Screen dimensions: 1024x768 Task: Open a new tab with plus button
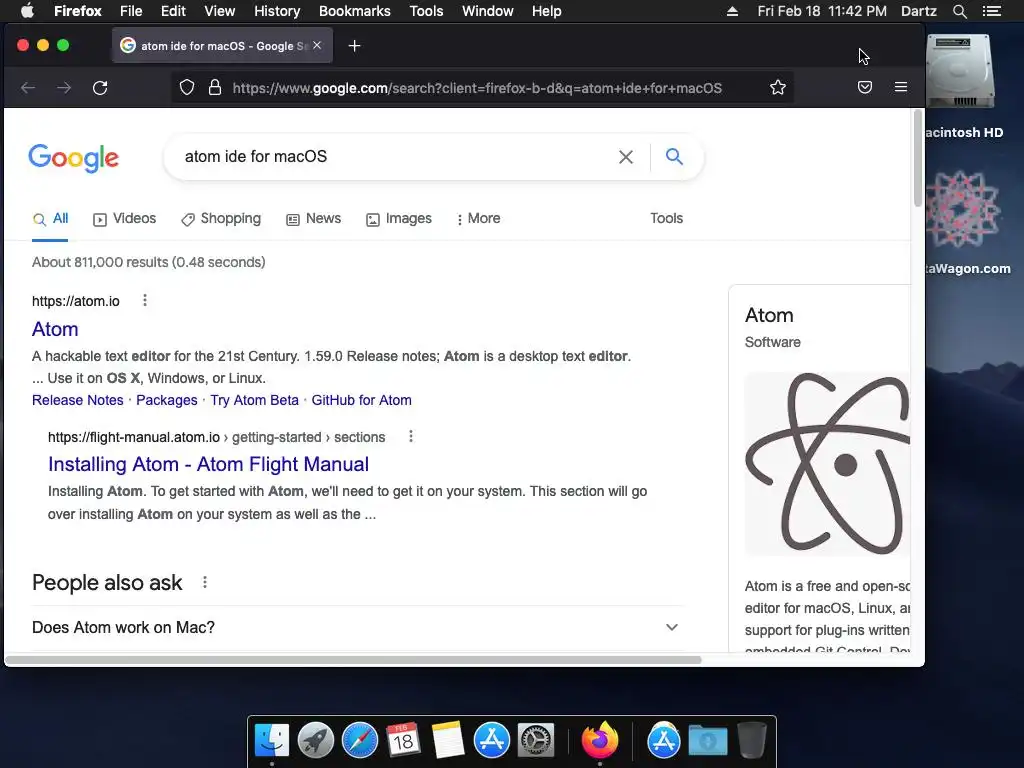tap(355, 46)
